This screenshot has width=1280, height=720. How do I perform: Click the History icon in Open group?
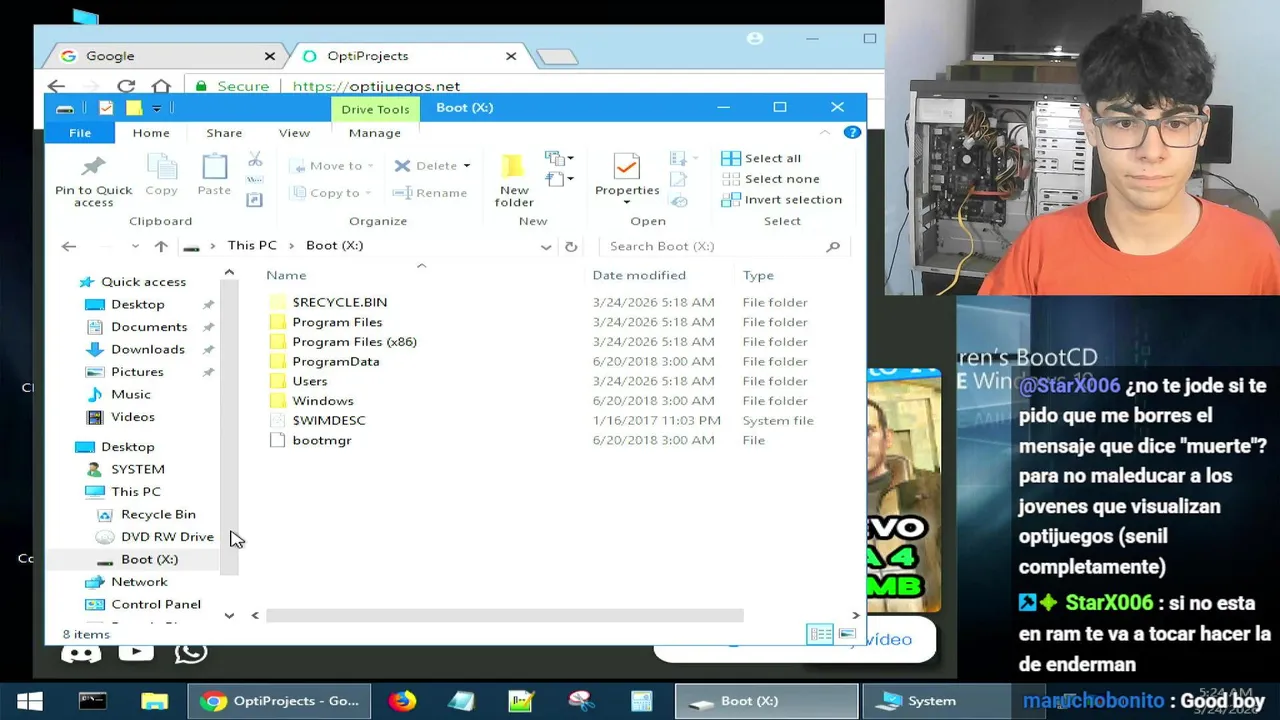tap(679, 201)
